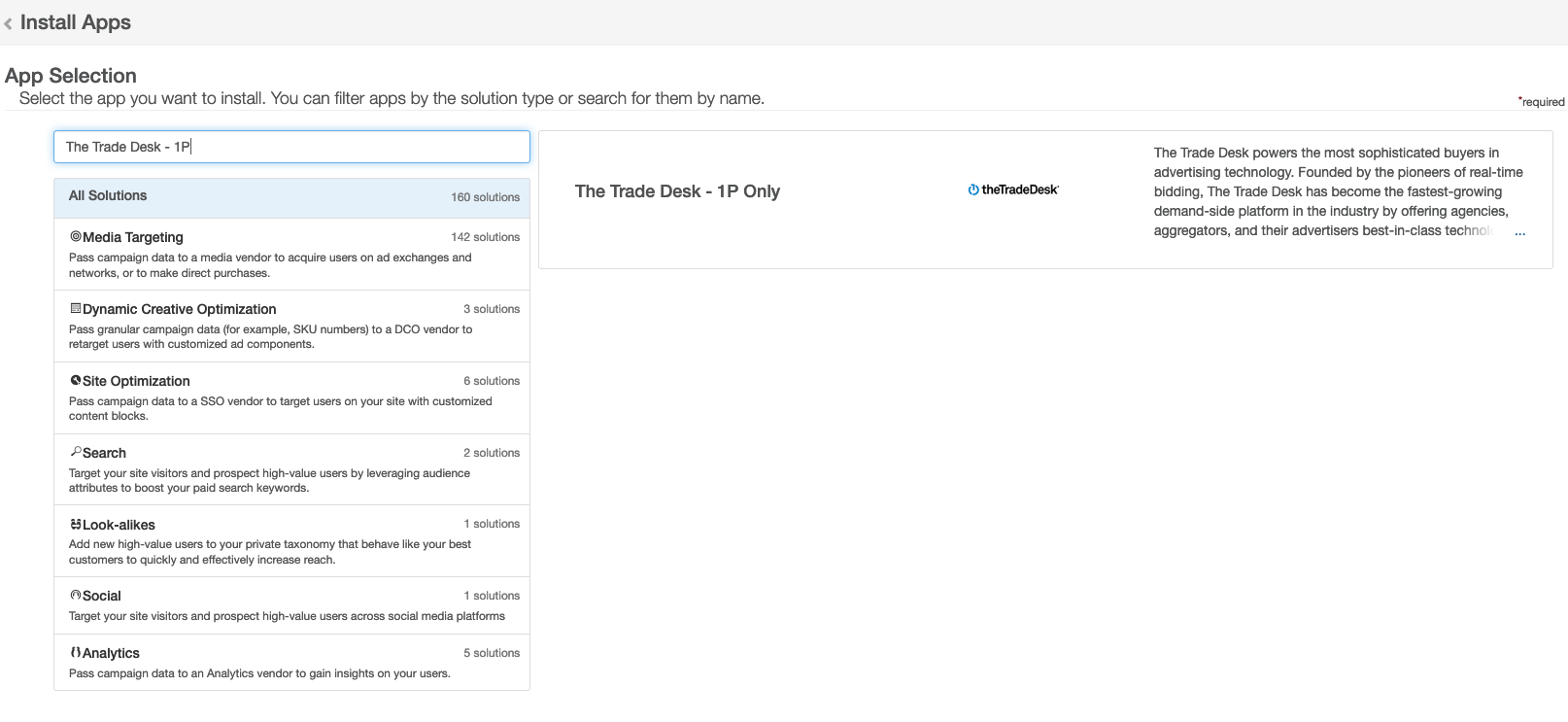The width and height of the screenshot is (1568, 722).
Task: Click the Look-alikes icon
Action: (75, 524)
